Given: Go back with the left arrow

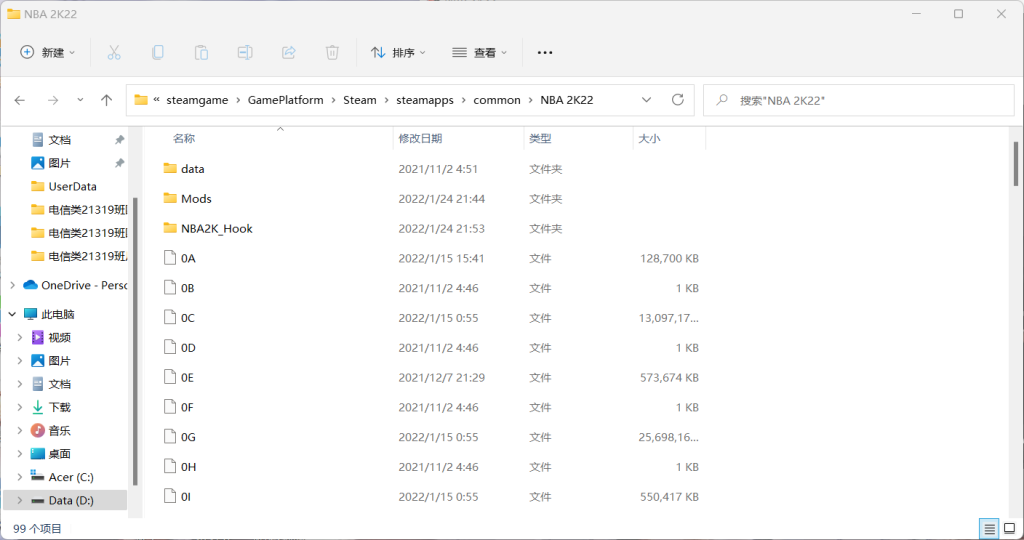Looking at the screenshot, I should tap(20, 100).
